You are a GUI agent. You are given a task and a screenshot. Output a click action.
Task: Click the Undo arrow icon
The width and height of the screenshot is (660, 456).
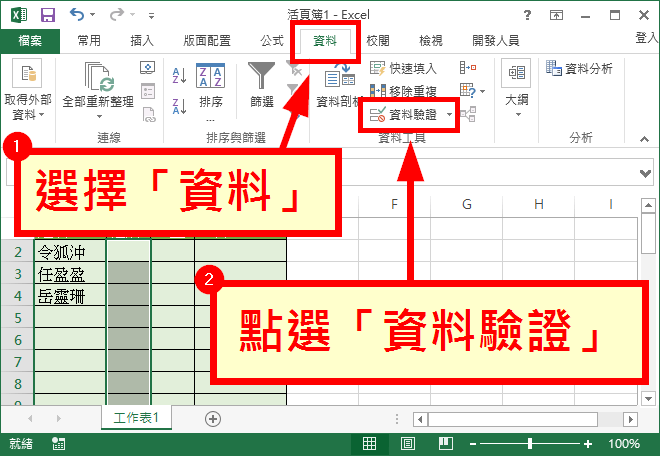point(77,15)
